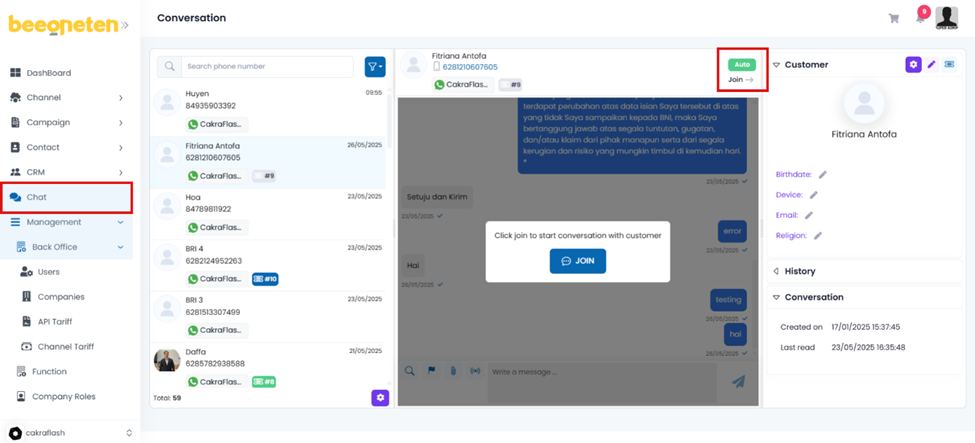Viewport: 975px width, 443px height.
Task: Click the send message paper plane
Action: click(x=738, y=381)
